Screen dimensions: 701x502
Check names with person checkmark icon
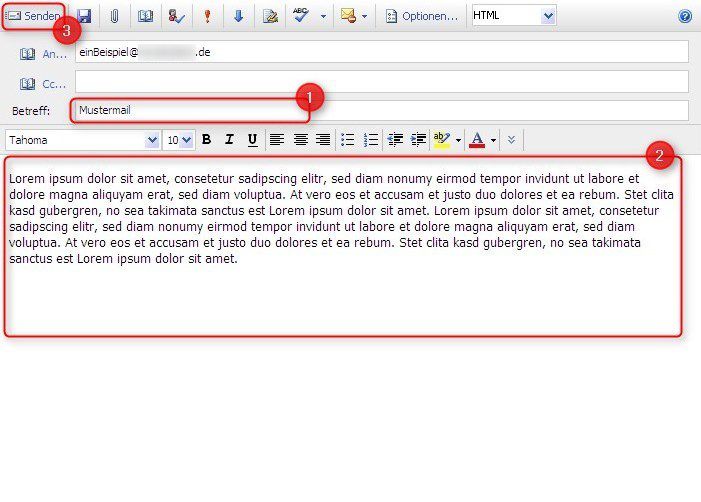point(177,16)
